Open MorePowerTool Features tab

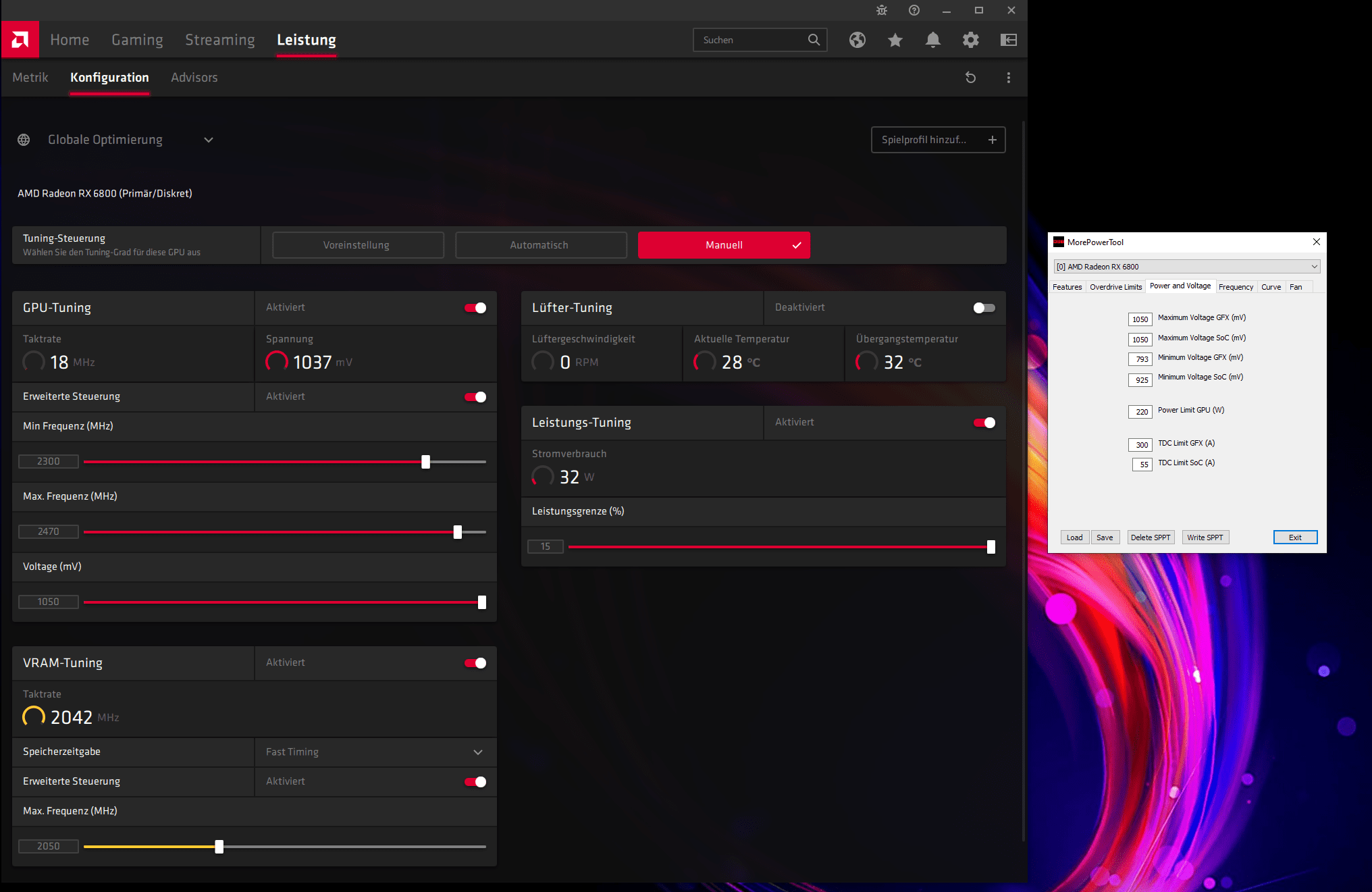coord(1067,287)
